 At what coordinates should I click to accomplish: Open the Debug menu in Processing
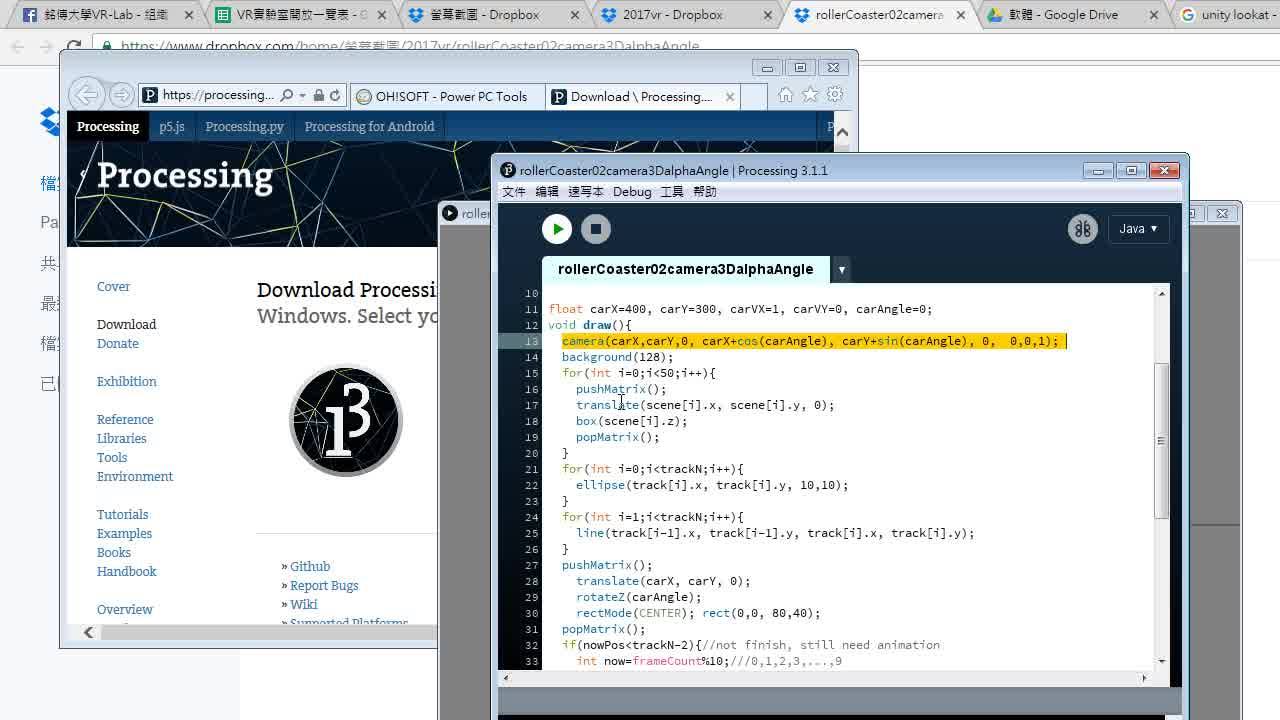[632, 192]
